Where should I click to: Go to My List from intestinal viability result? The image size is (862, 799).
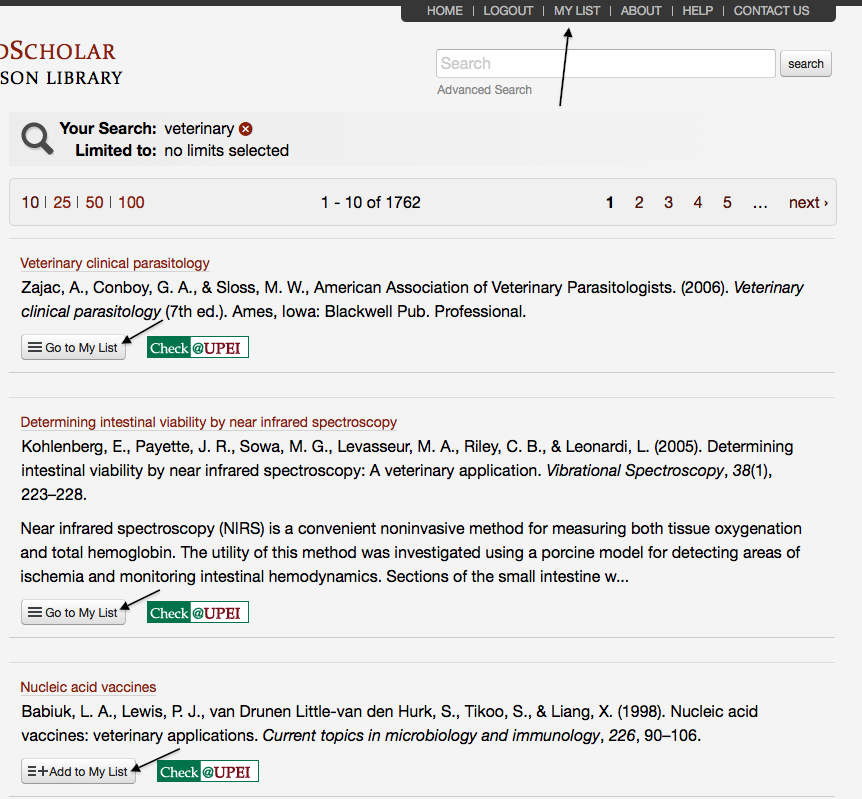[73, 613]
